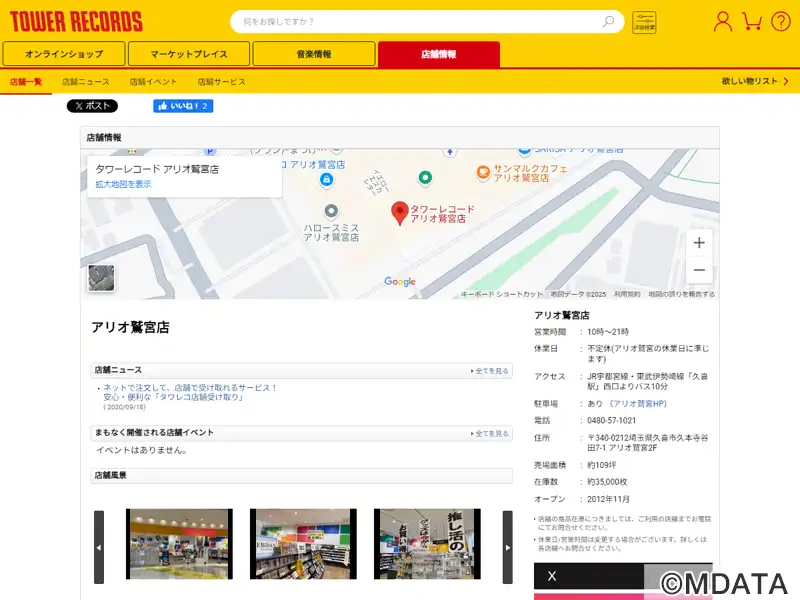Image resolution: width=800 pixels, height=600 pixels.
Task: Click the X ポスト share button
Action: 92,106
